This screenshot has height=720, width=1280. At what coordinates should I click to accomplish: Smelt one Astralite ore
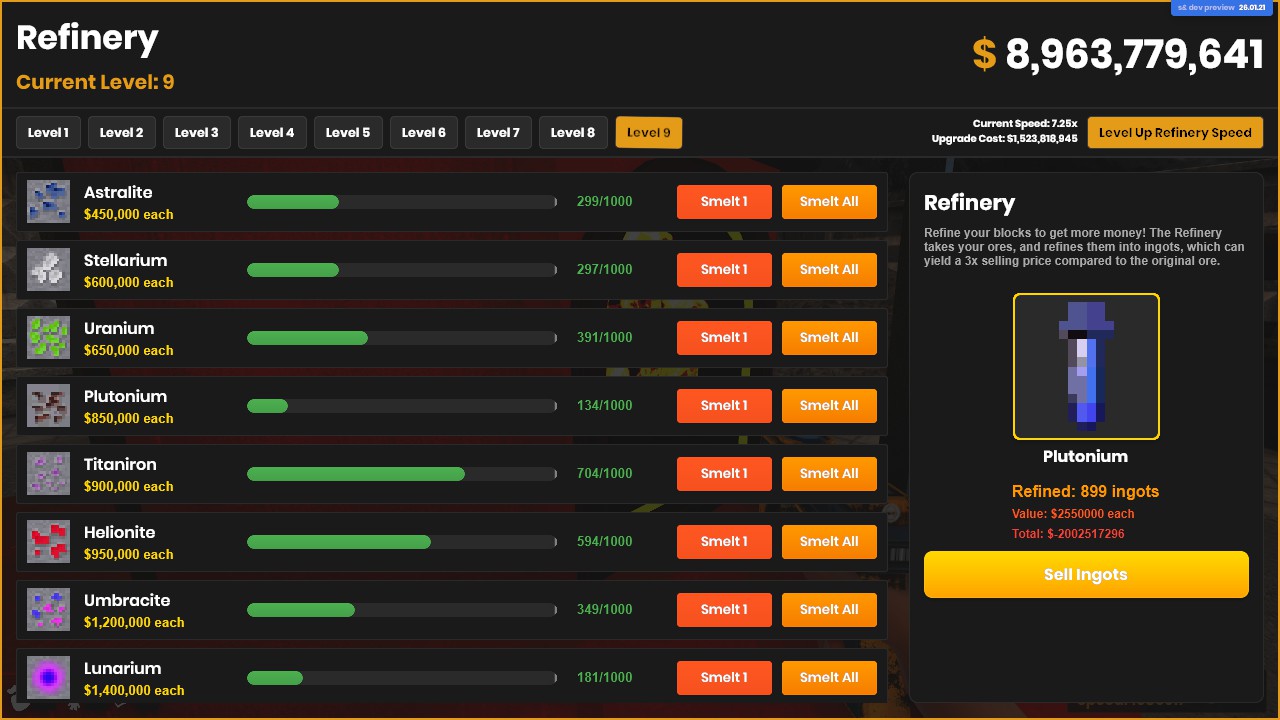coord(724,202)
